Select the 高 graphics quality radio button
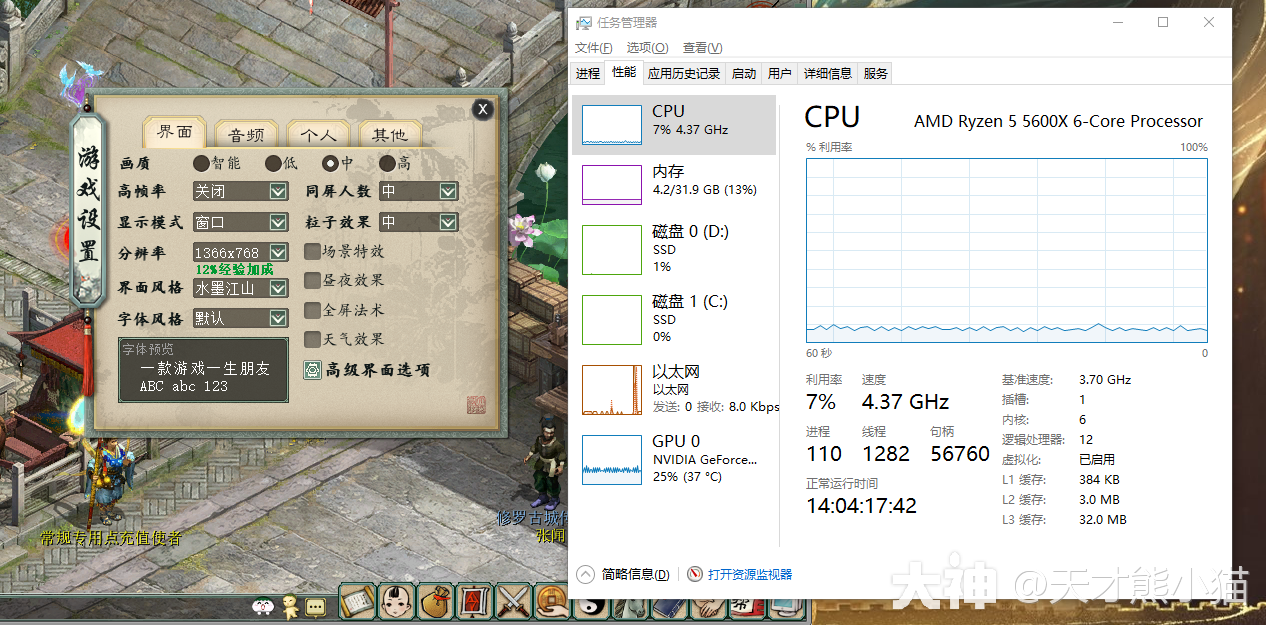Image resolution: width=1266 pixels, height=625 pixels. 387,163
